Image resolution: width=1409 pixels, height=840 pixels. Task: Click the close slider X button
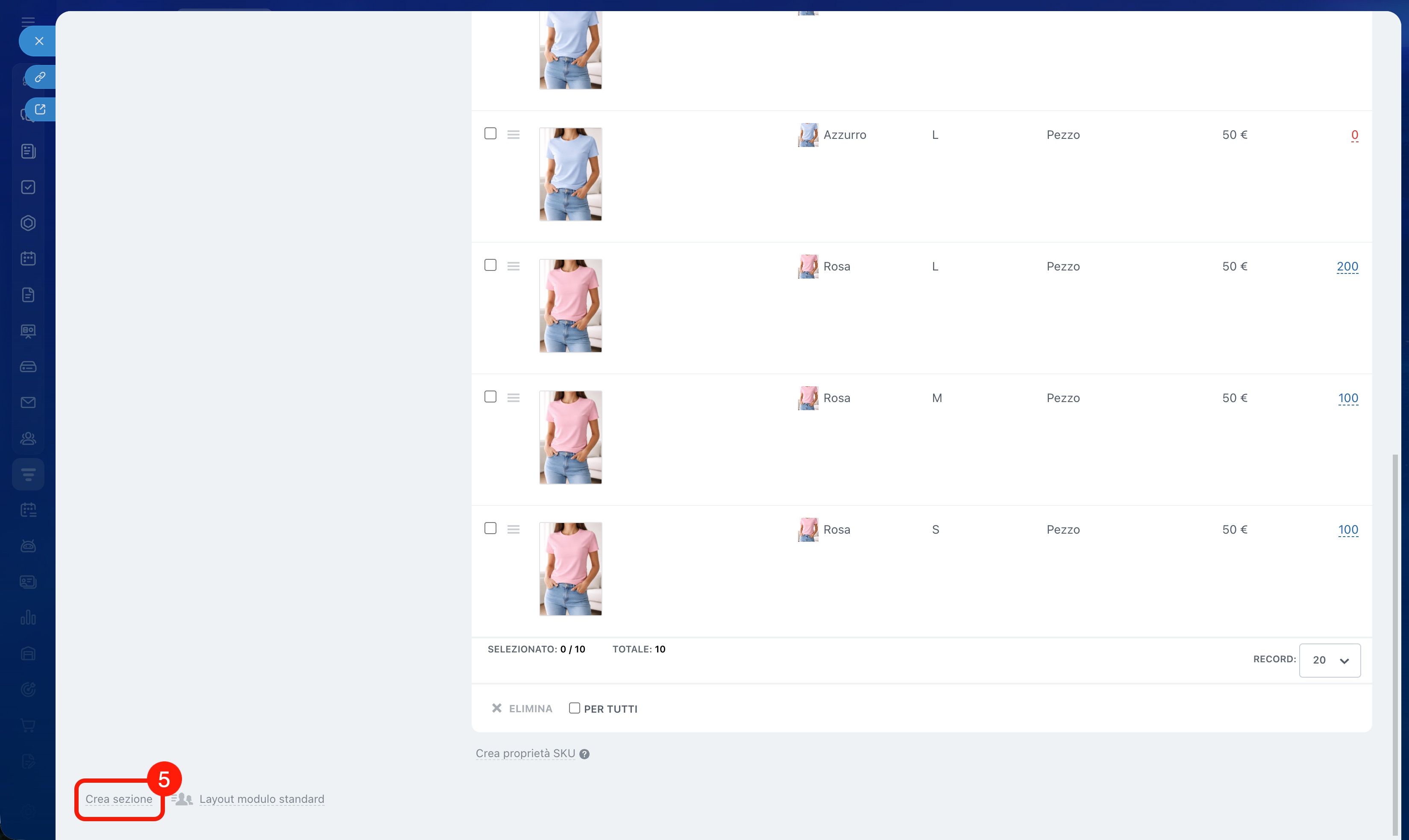pos(39,41)
